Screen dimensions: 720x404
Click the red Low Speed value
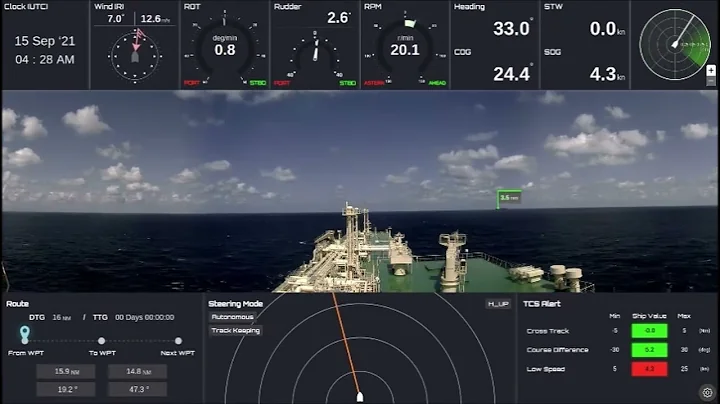point(649,369)
